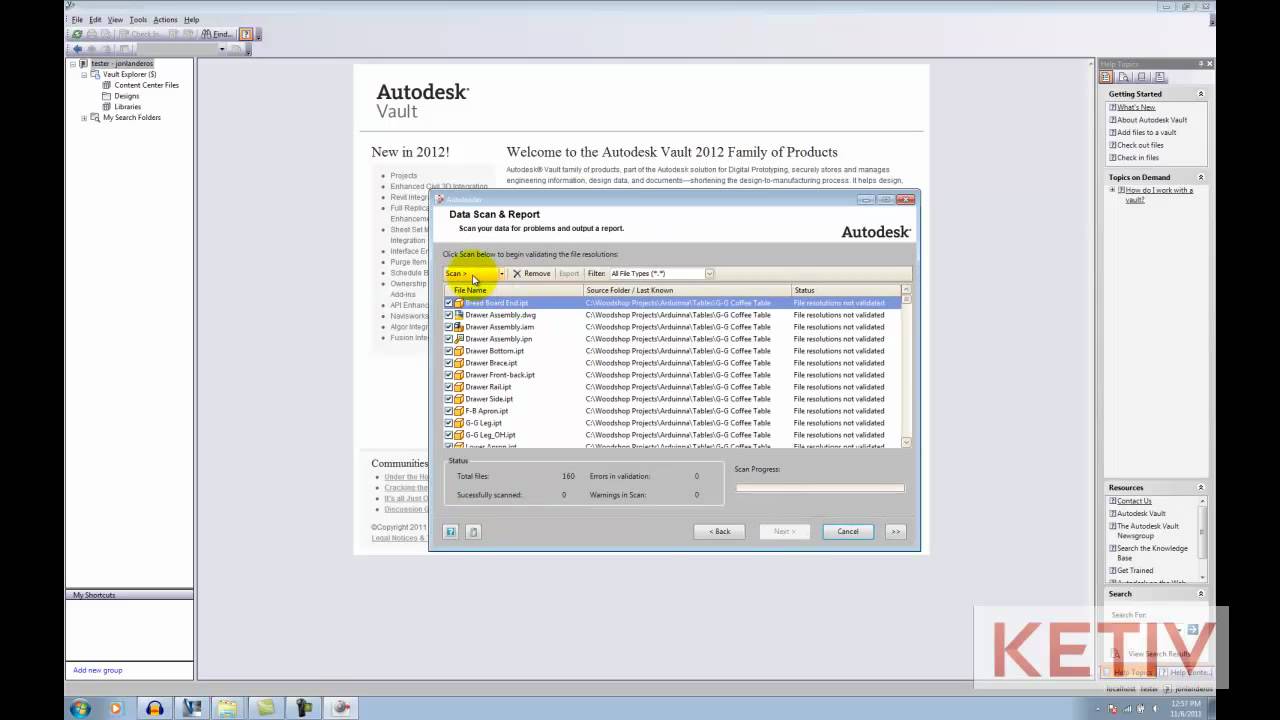
Task: Click the Drawer Assembly.ipn presentation icon
Action: click(459, 339)
